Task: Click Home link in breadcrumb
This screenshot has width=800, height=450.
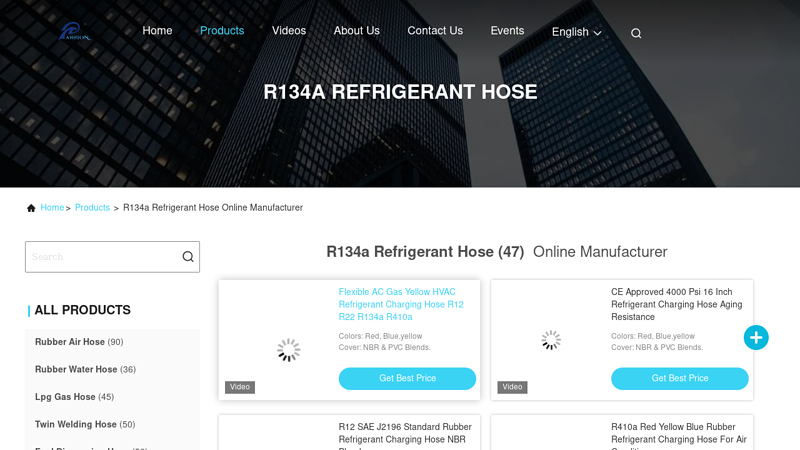Action: [x=52, y=208]
